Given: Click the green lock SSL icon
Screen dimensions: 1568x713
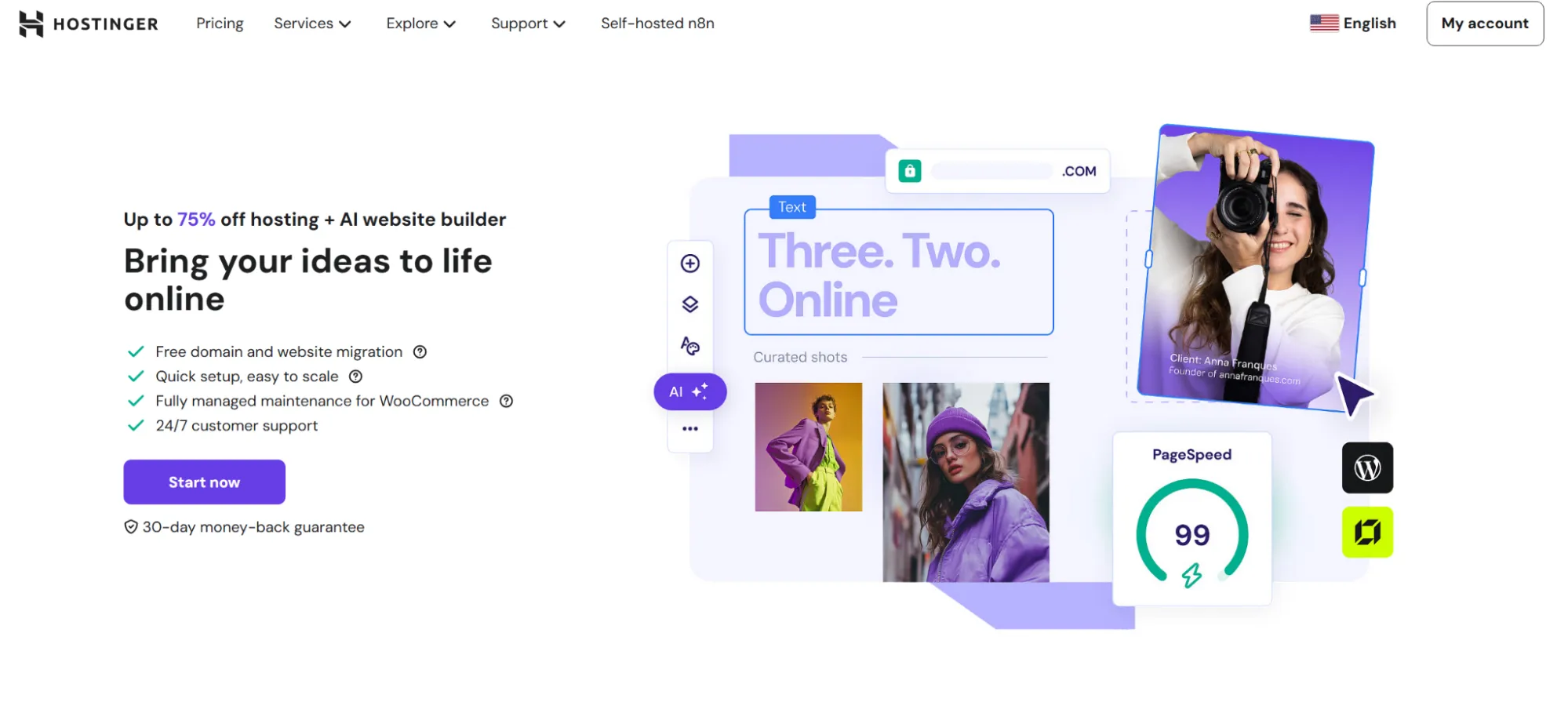Looking at the screenshot, I should pyautogui.click(x=910, y=171).
